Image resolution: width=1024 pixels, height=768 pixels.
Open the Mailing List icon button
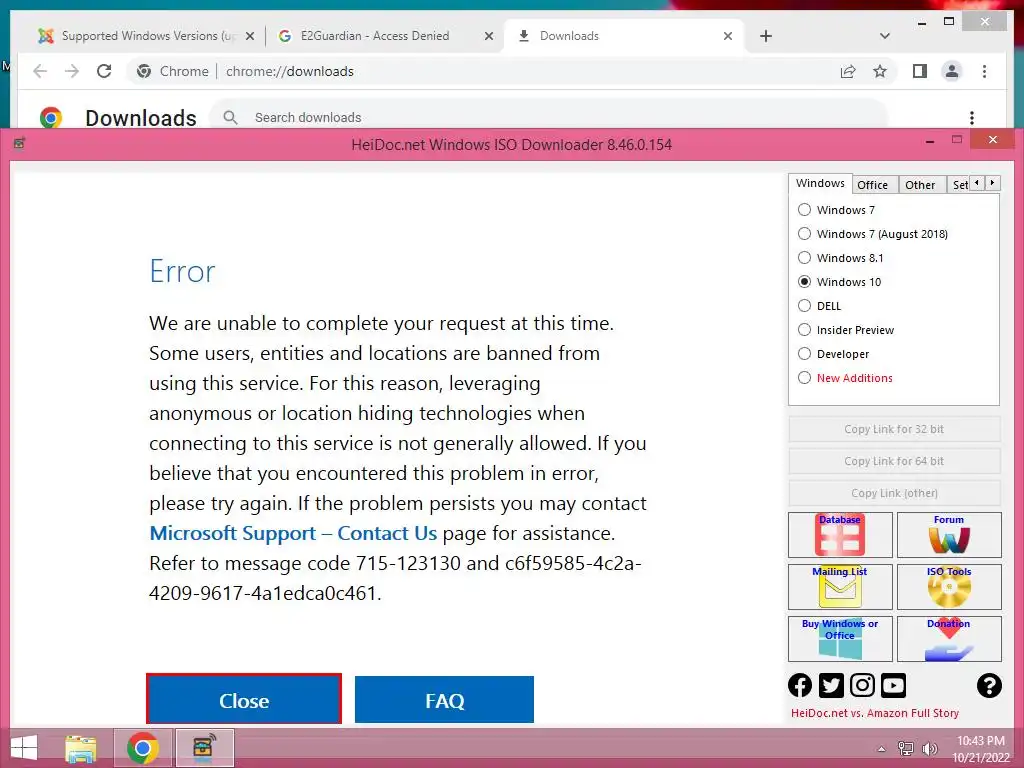tap(840, 586)
